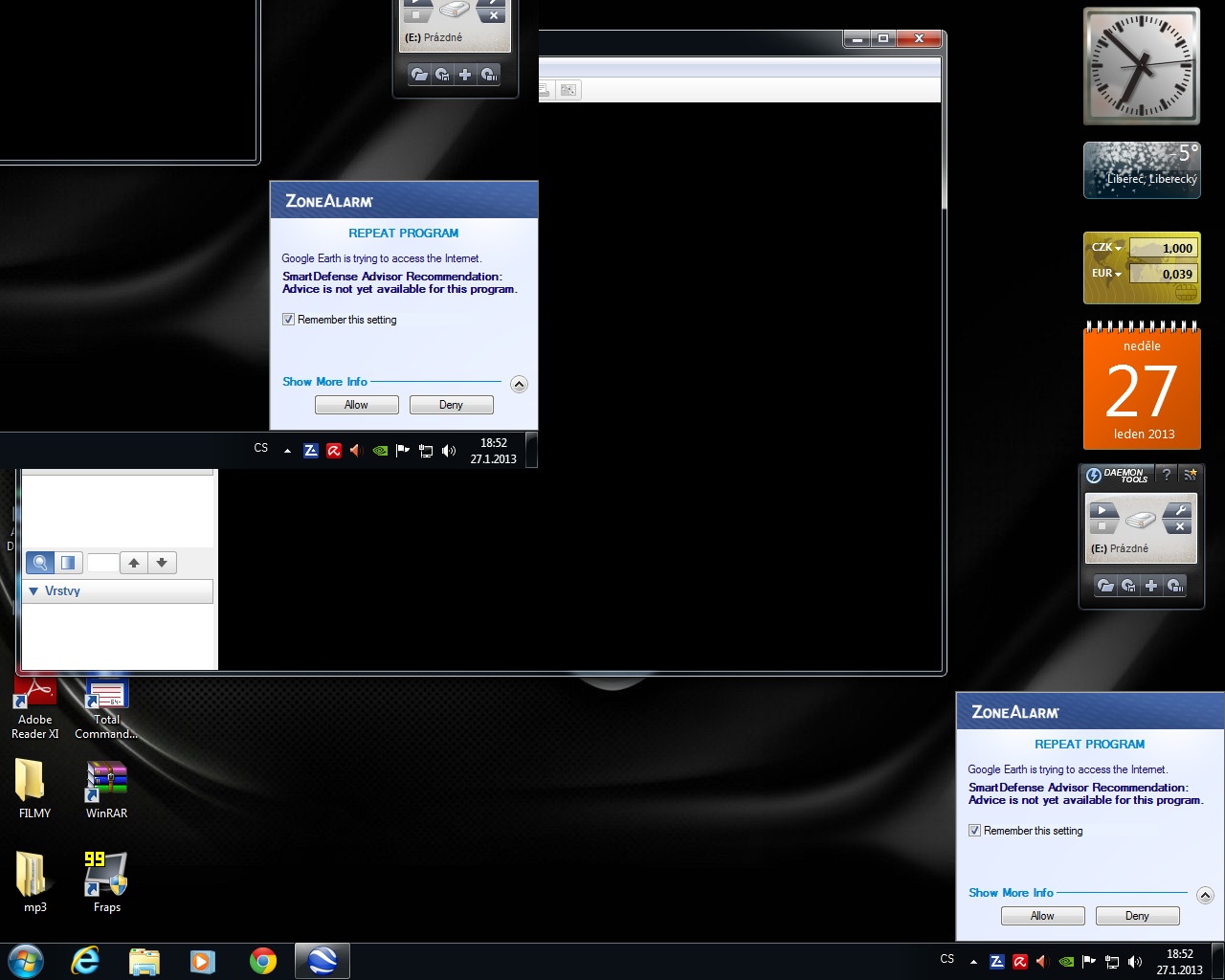Click the 1,000 amount field in currency gadget

tap(1163, 248)
